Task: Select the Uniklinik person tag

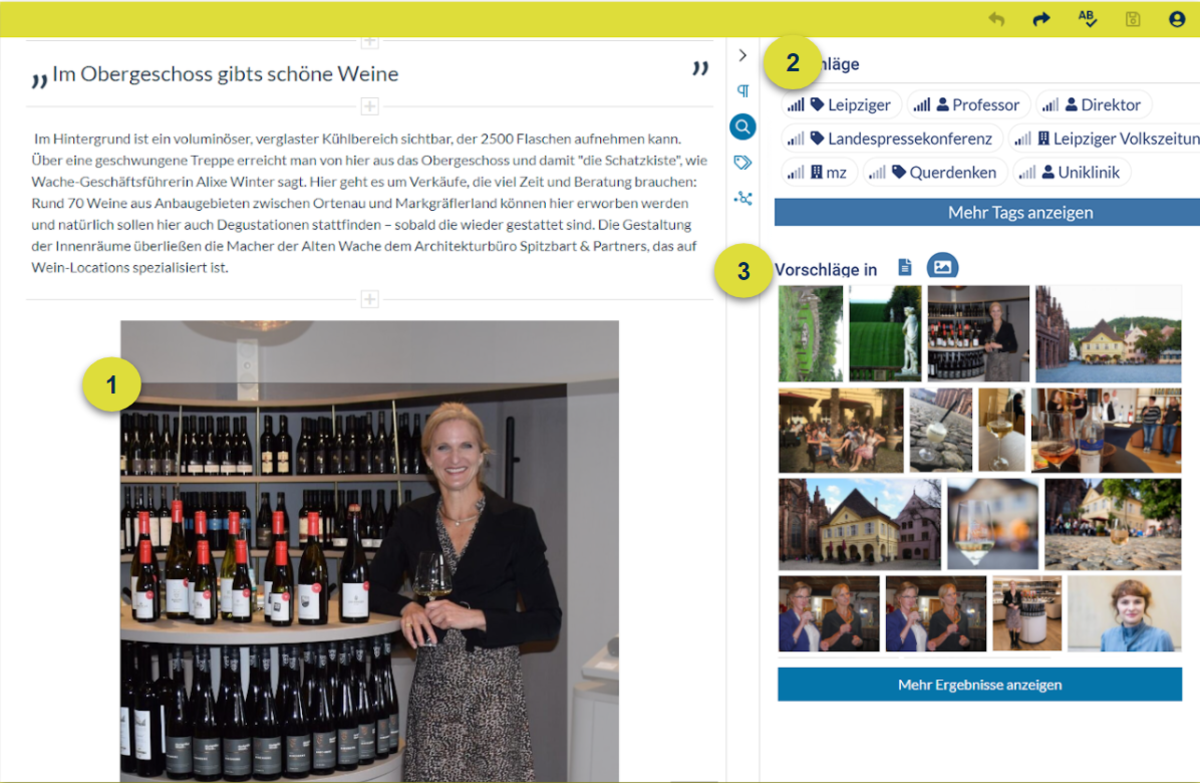Action: pyautogui.click(x=1072, y=172)
